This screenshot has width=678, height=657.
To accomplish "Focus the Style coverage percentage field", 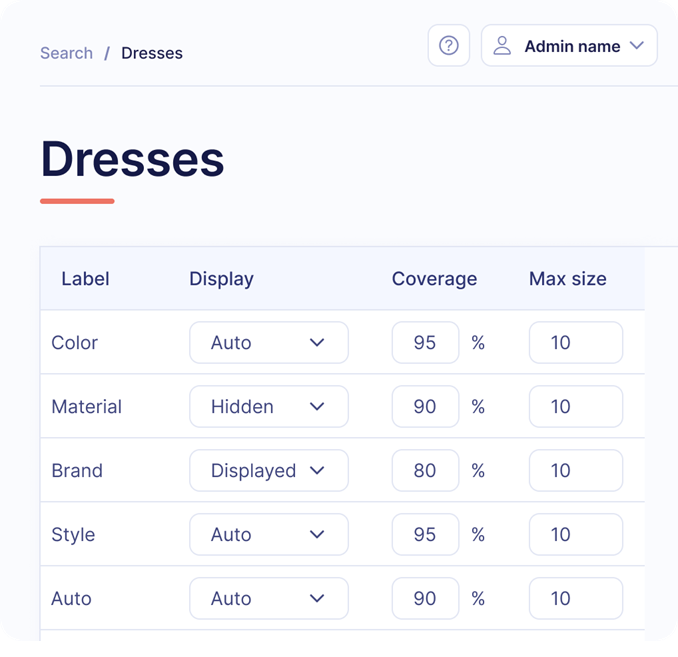I will (425, 535).
